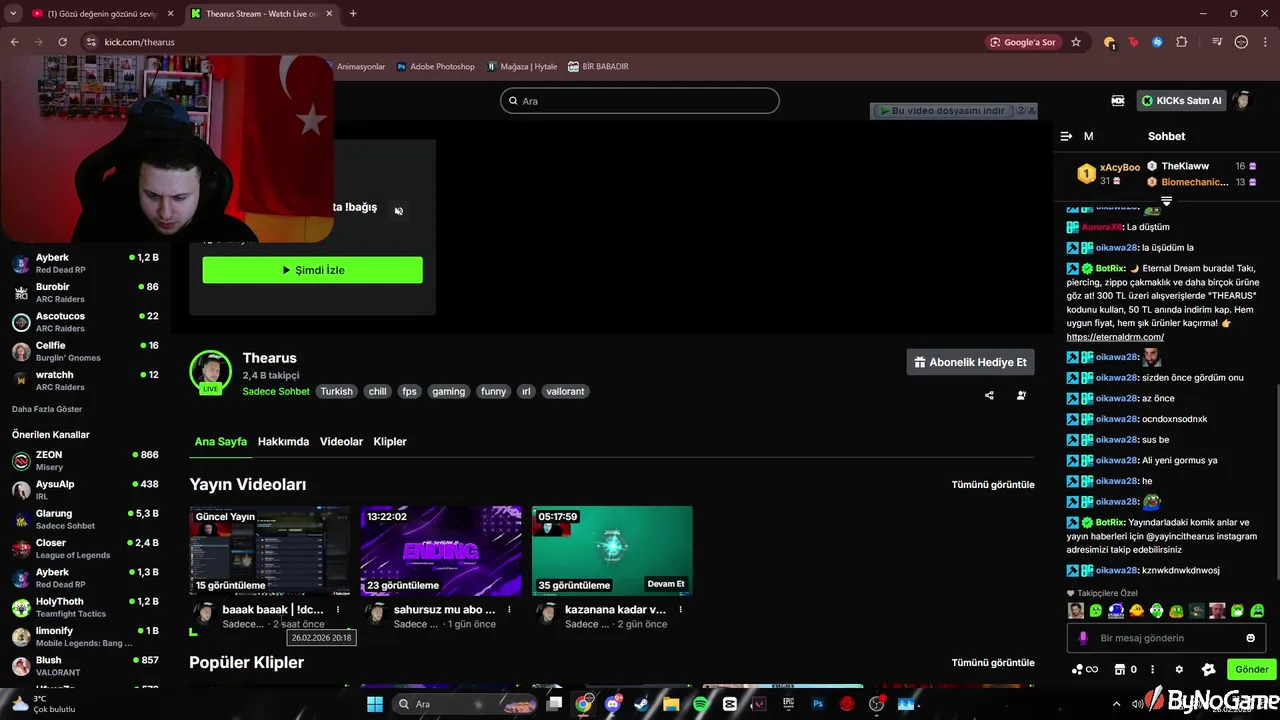The height and width of the screenshot is (720, 1280).
Task: Click Google'a Sor button in address bar
Action: 1023,42
